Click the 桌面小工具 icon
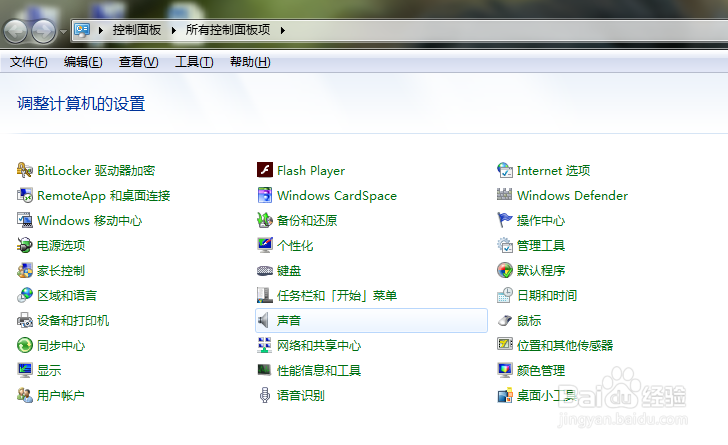Image resolution: width=728 pixels, height=445 pixels. coord(505,396)
